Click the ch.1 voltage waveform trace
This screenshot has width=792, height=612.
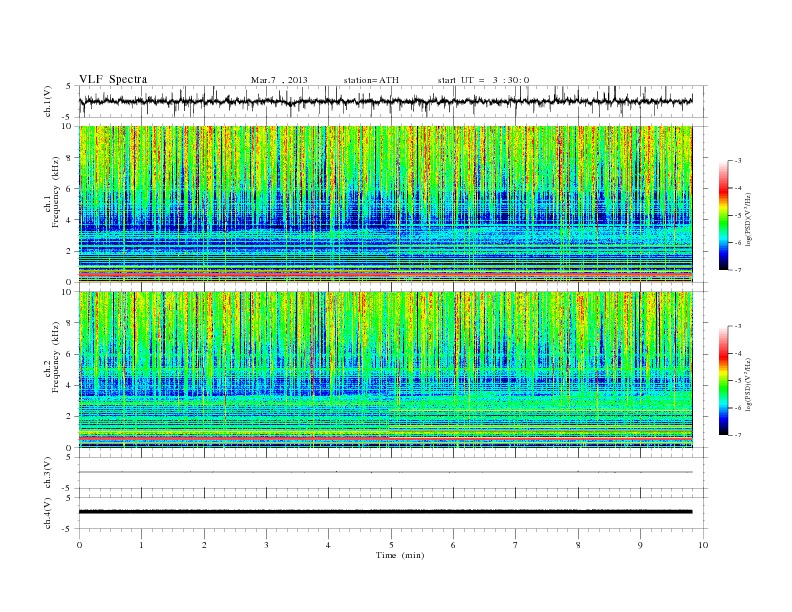coord(385,101)
